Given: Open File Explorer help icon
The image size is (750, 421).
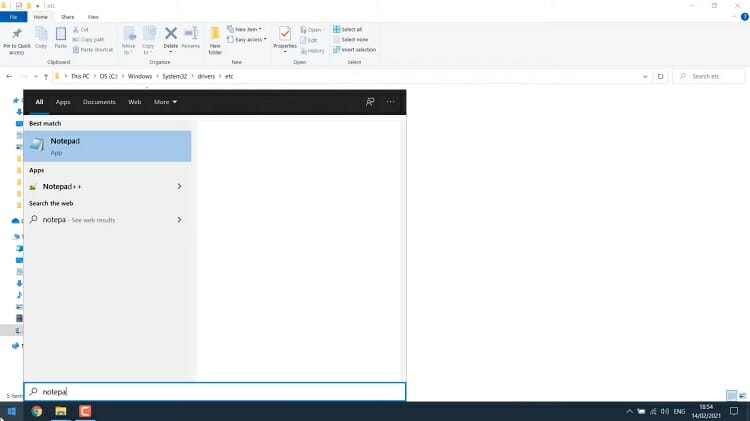Looking at the screenshot, I should (745, 17).
